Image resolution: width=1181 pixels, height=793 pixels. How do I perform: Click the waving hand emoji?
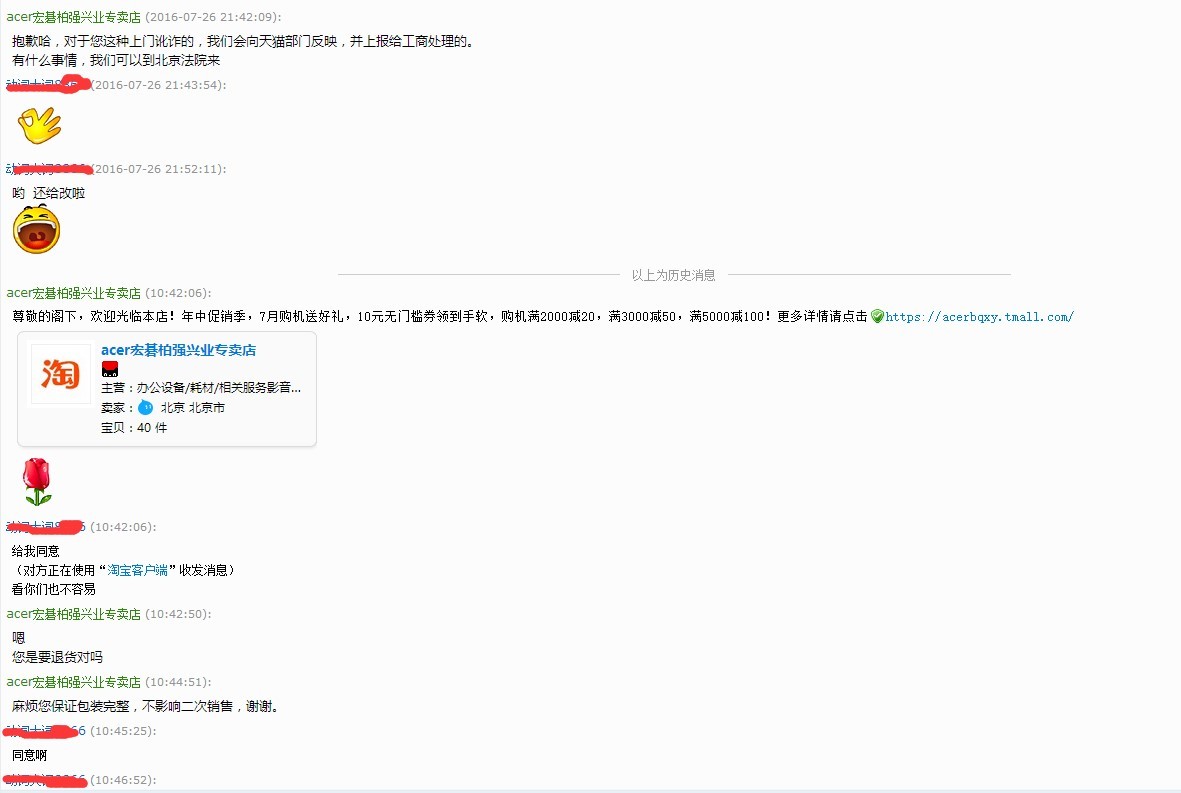tap(40, 125)
